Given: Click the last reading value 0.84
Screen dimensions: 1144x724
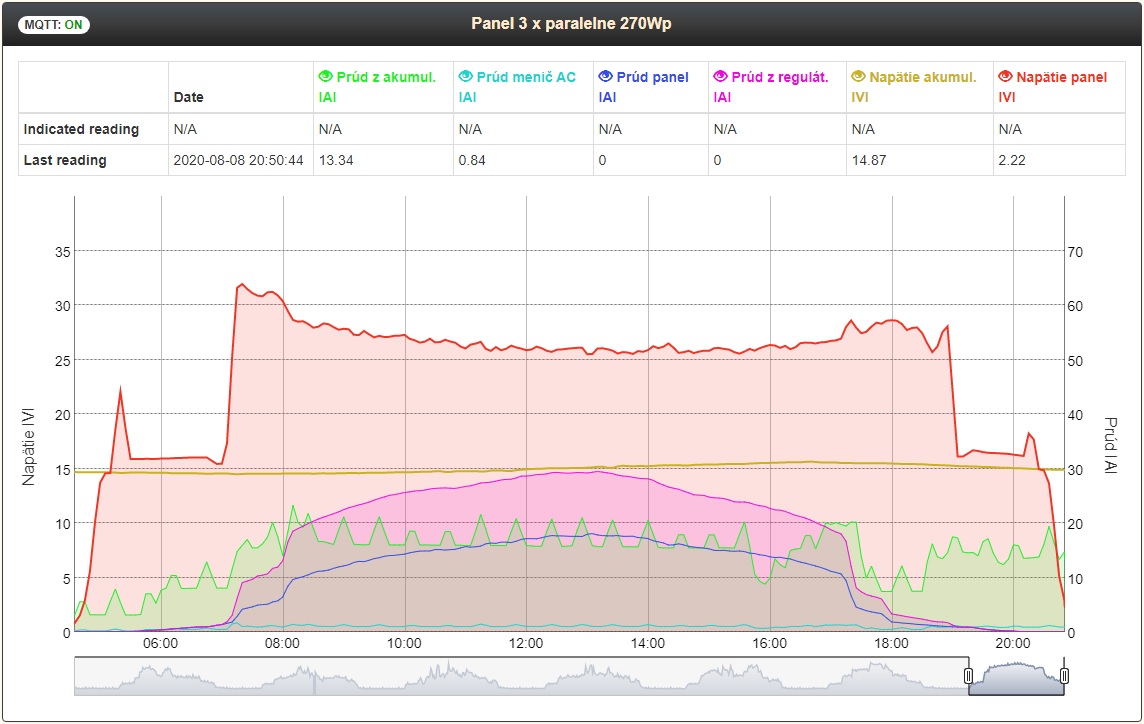Looking at the screenshot, I should pos(472,161).
